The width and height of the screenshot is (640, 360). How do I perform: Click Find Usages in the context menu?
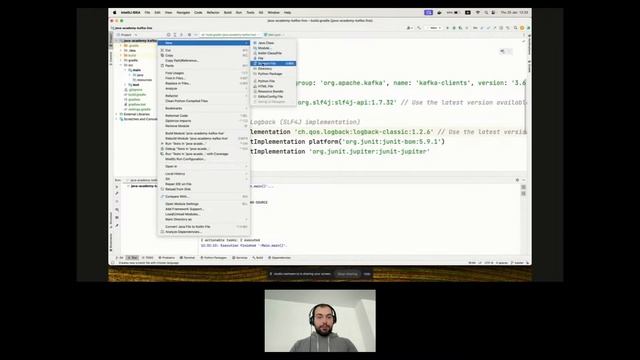pyautogui.click(x=204, y=73)
